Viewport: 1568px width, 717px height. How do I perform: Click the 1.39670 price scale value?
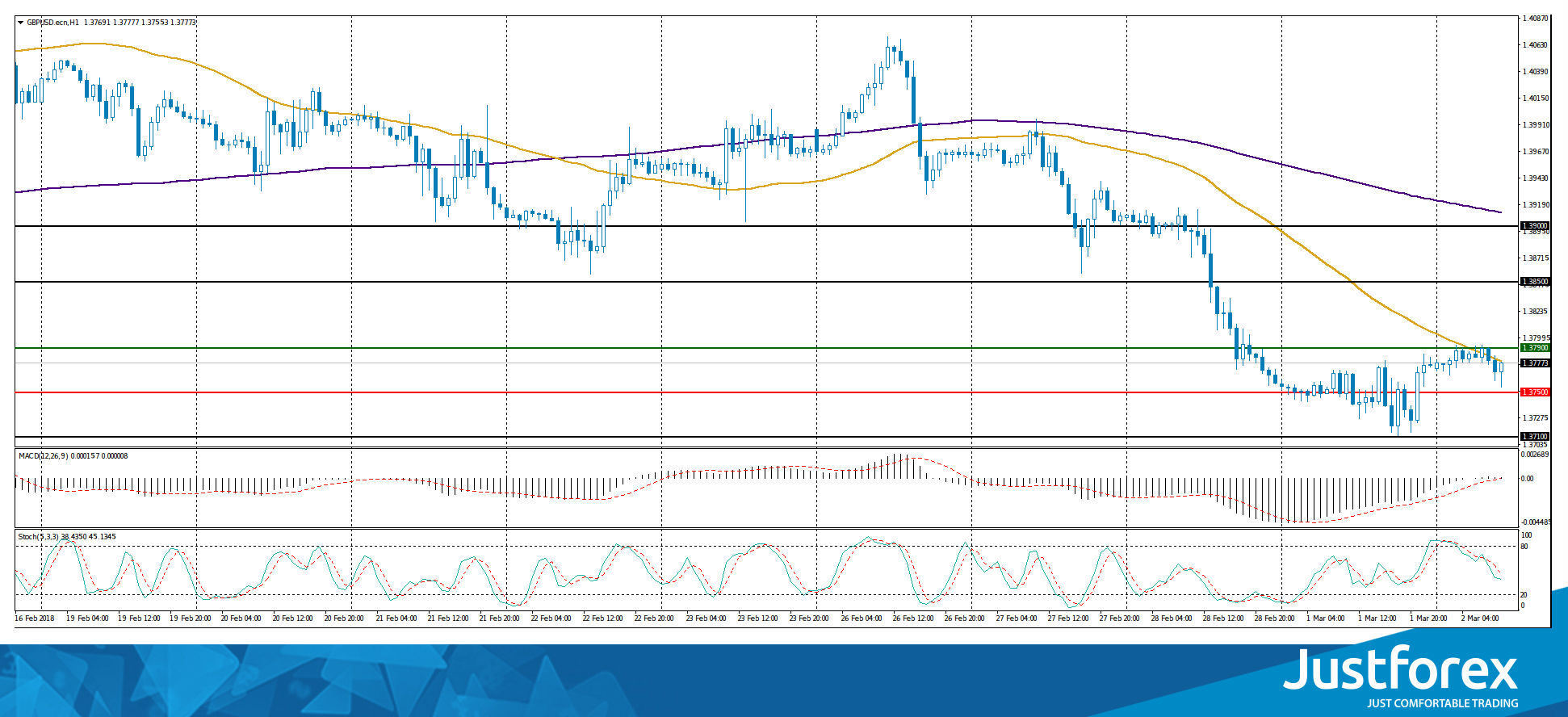point(1535,152)
